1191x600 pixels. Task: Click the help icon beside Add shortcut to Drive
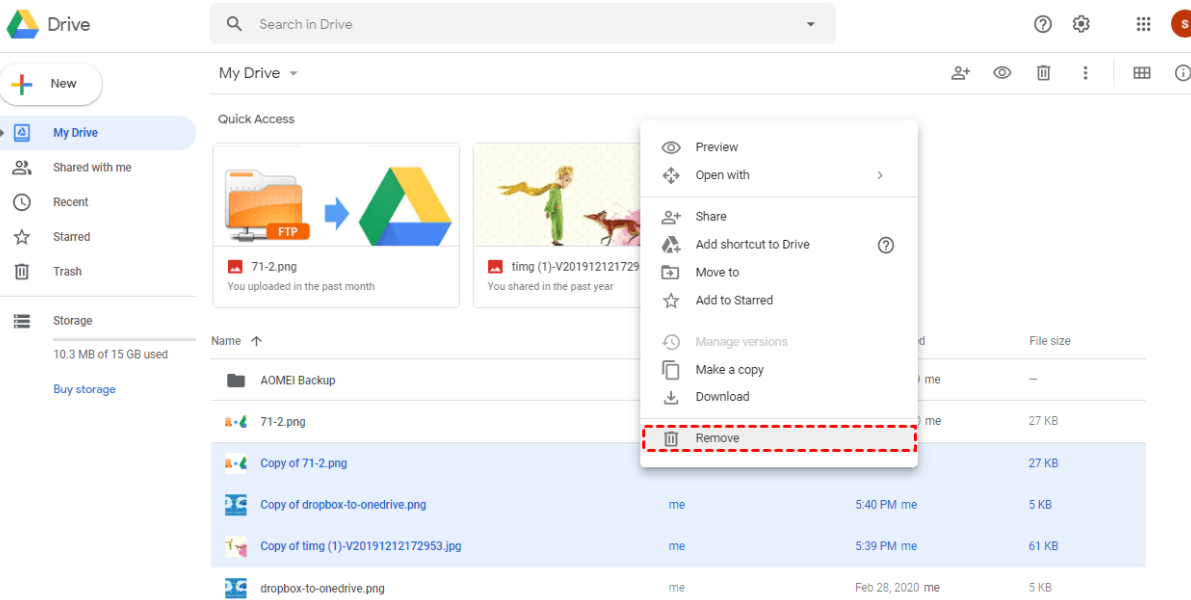click(x=885, y=245)
